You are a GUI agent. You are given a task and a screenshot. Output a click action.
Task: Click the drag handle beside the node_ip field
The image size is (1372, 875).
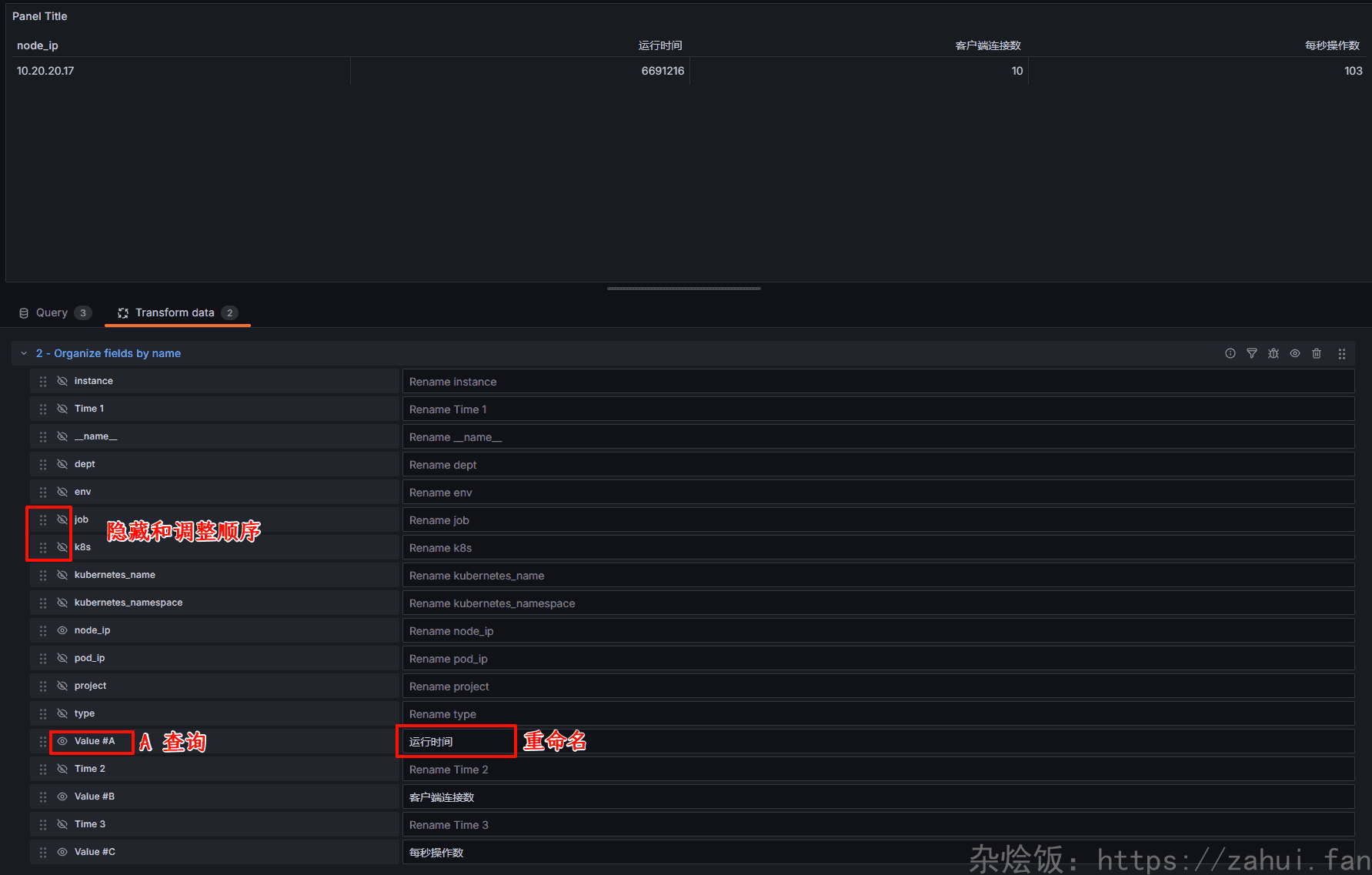(x=43, y=631)
